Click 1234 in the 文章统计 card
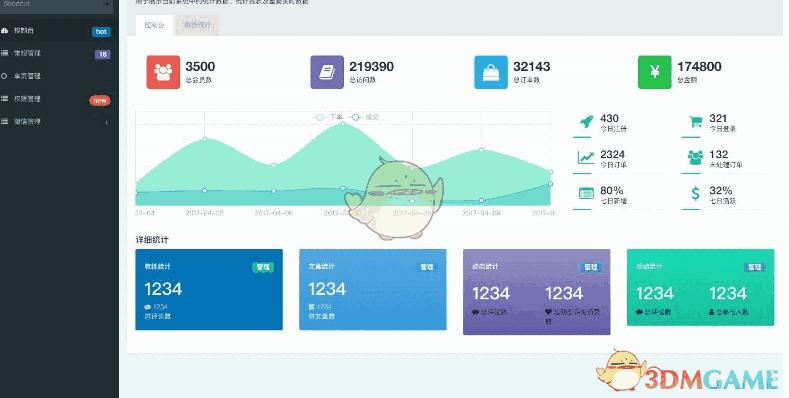 [327, 289]
